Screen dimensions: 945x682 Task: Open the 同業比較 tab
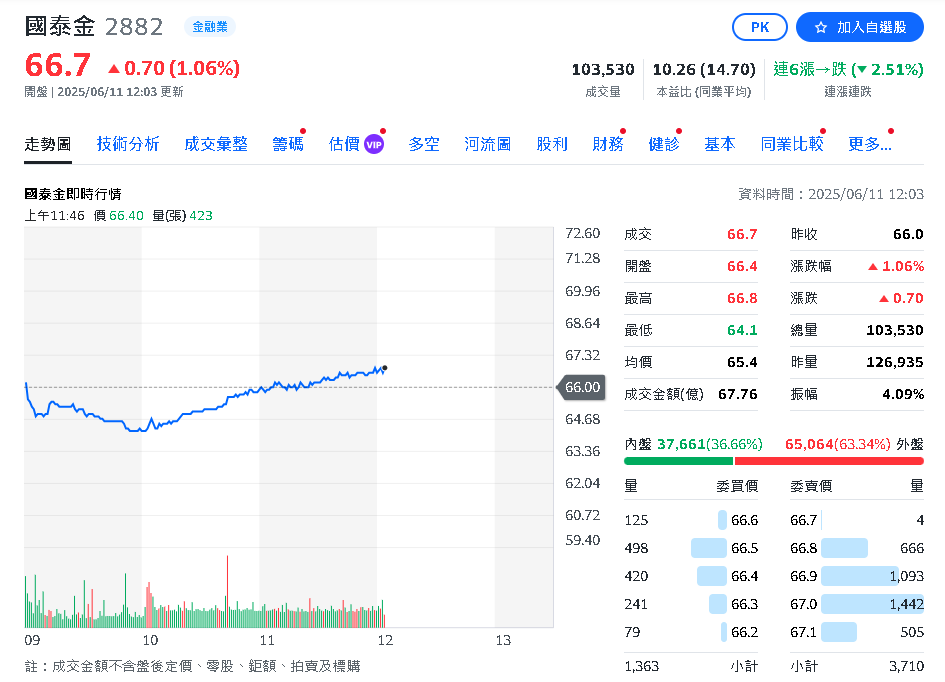[792, 144]
